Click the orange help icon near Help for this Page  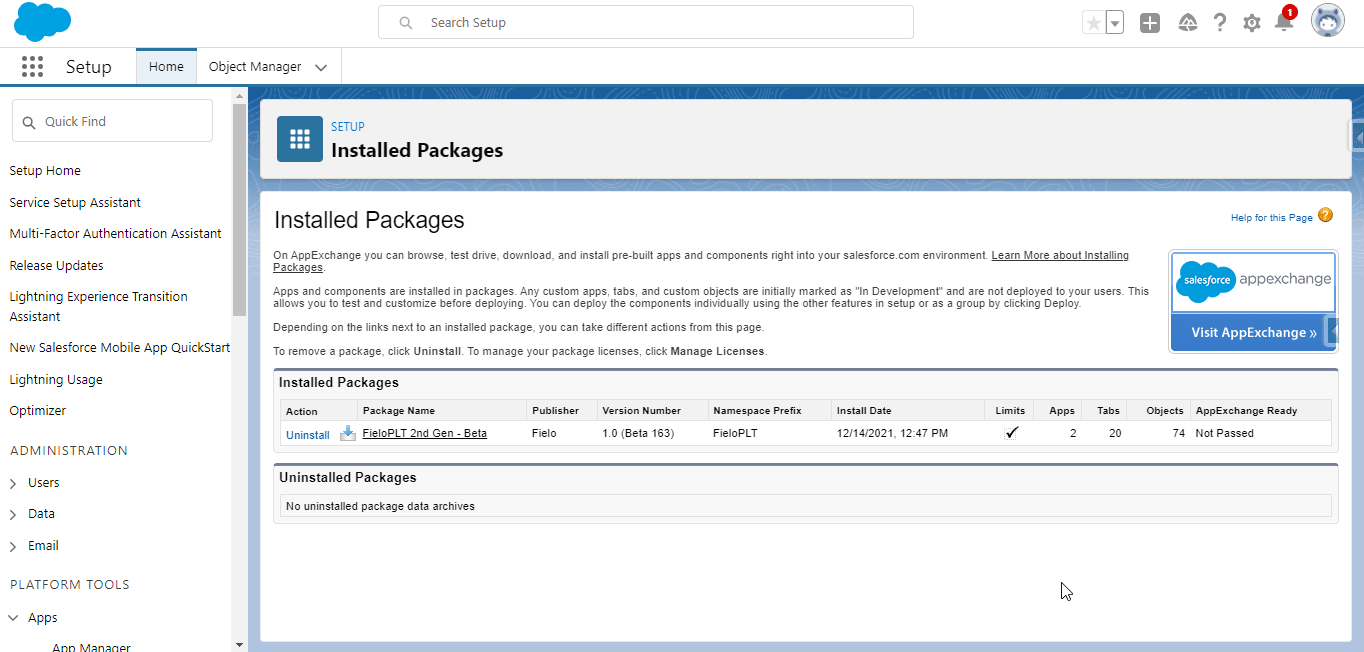(x=1325, y=215)
